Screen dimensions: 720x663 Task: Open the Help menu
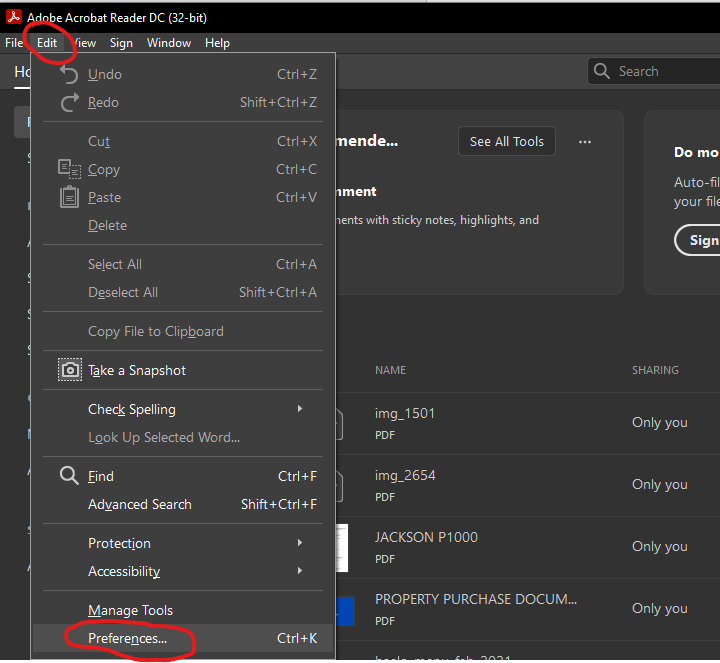pyautogui.click(x=217, y=43)
